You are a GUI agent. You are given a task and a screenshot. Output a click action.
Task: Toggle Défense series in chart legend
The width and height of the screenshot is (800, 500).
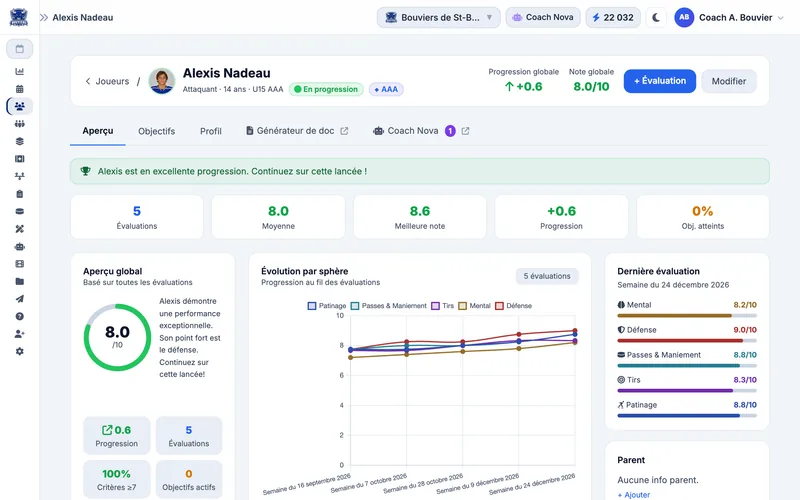514,306
